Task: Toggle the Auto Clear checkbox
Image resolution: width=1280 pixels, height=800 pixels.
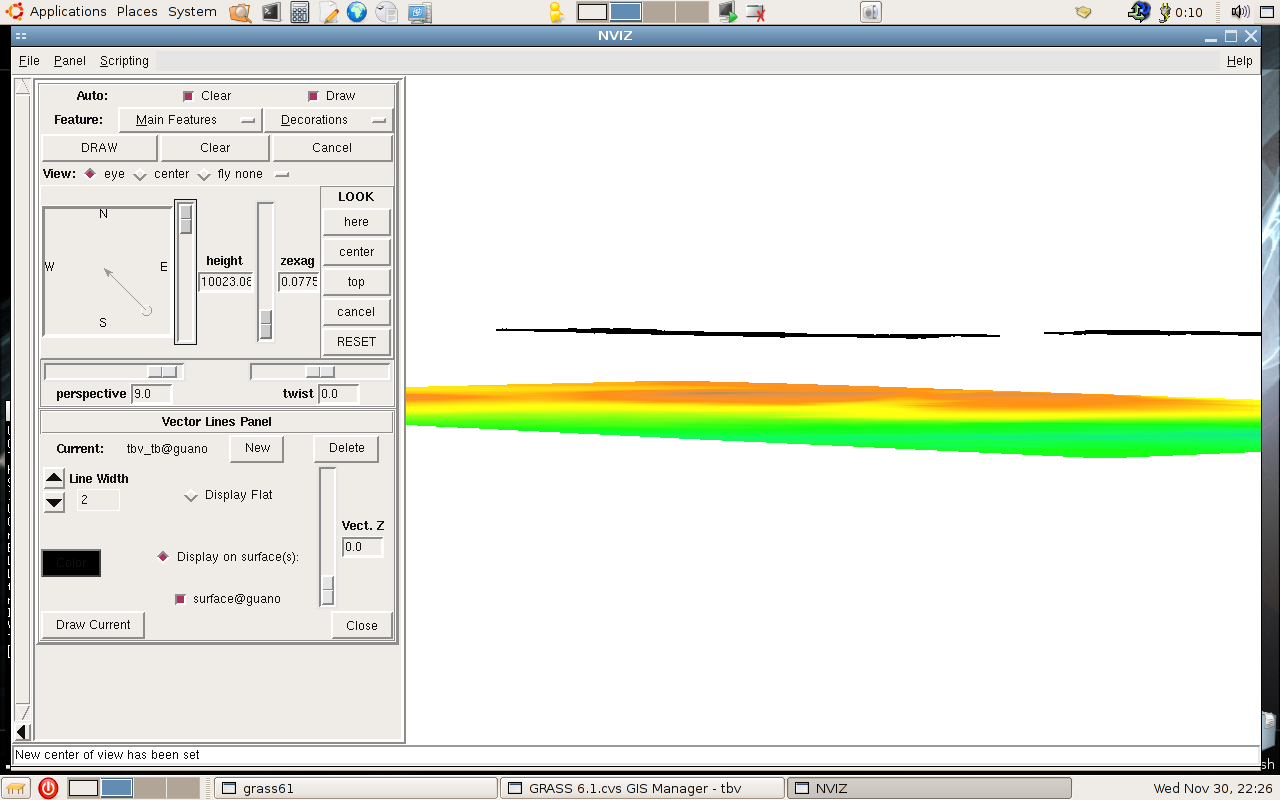Action: tap(187, 96)
